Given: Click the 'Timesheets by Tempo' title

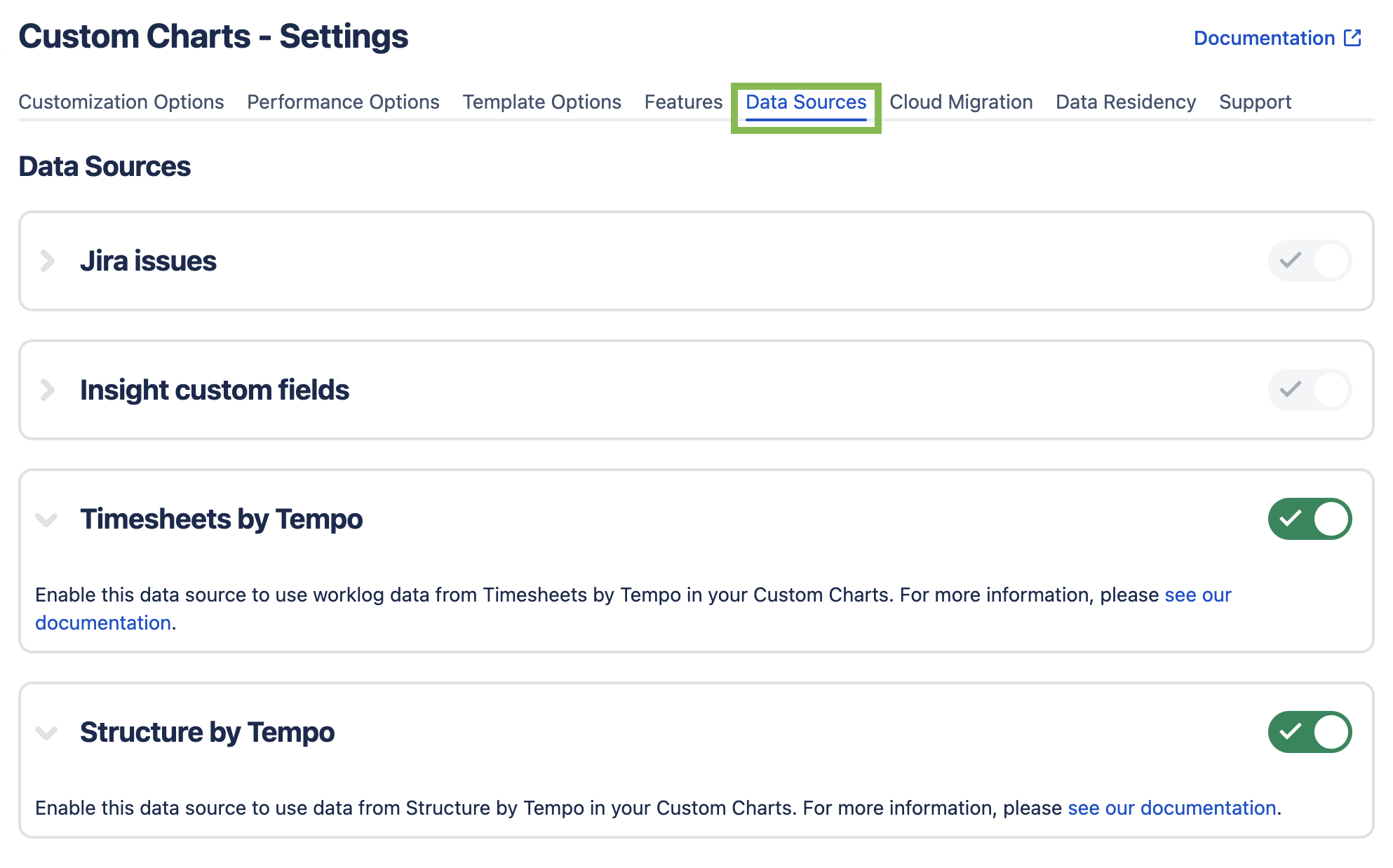Looking at the screenshot, I should tap(221, 519).
